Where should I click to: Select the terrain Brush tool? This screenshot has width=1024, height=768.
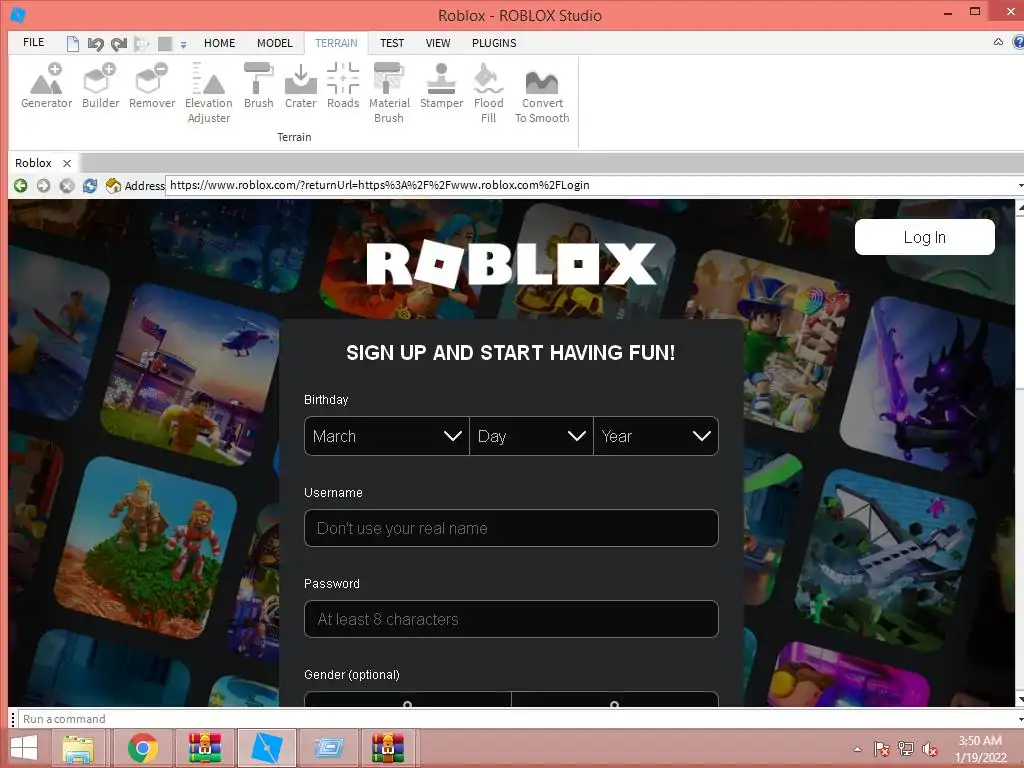(x=259, y=86)
